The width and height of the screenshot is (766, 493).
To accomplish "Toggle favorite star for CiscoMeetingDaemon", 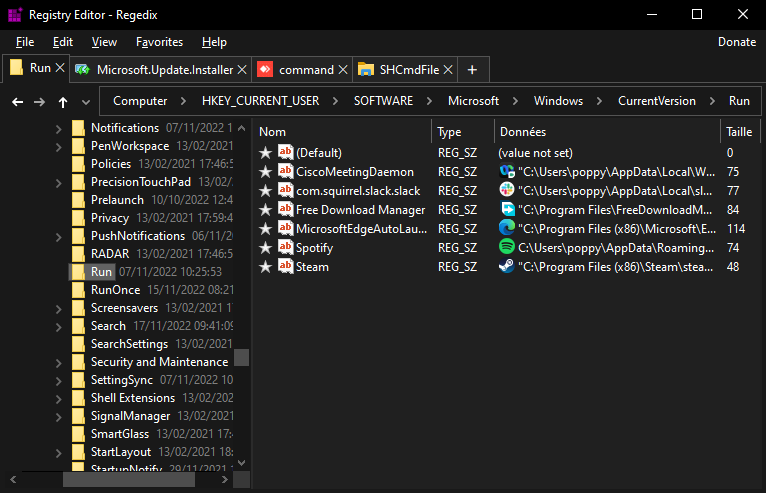I will point(265,171).
